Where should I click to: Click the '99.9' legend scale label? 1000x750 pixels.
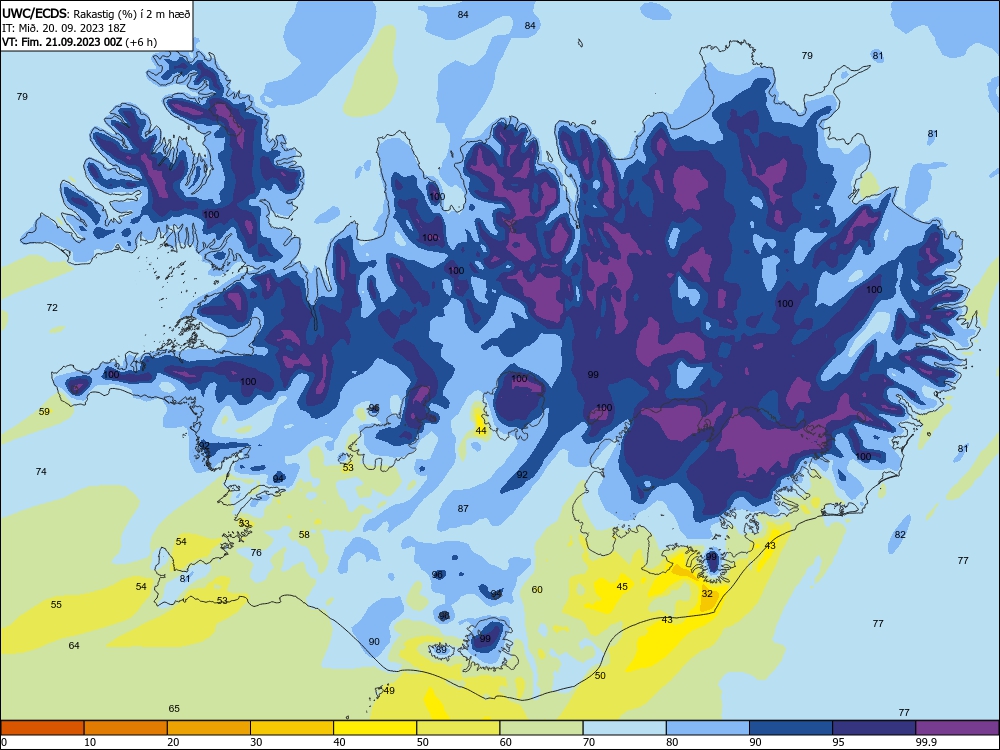click(926, 742)
